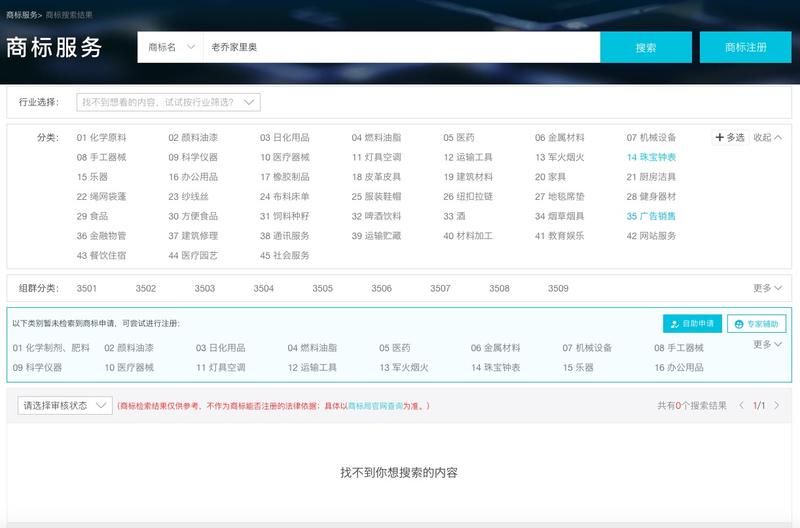This screenshot has width=800, height=528.
Task: Select group 3502
Action: (x=145, y=288)
